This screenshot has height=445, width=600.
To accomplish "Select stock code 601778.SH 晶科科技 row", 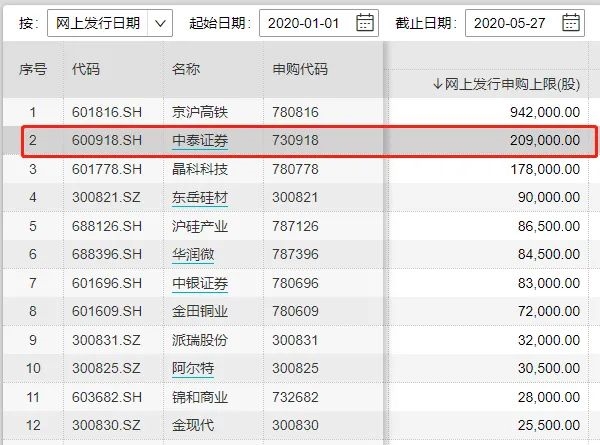I will pos(295,169).
